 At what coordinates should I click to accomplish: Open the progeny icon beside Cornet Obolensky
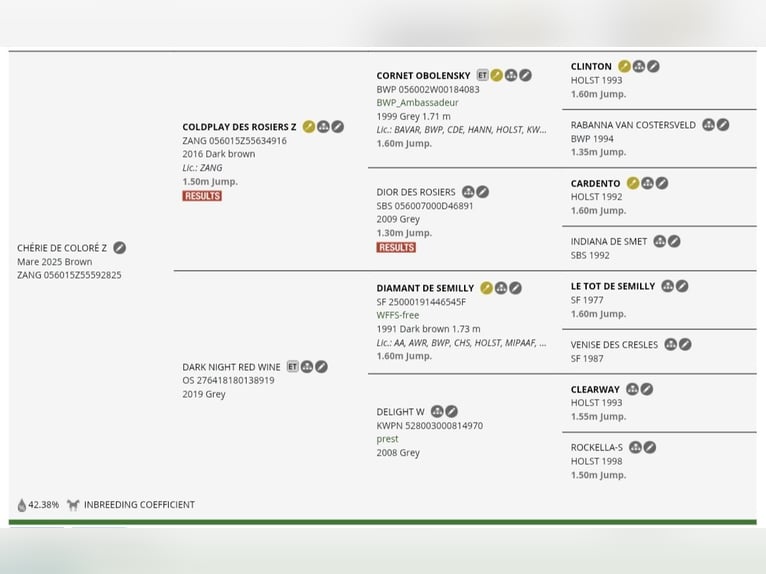pos(511,75)
